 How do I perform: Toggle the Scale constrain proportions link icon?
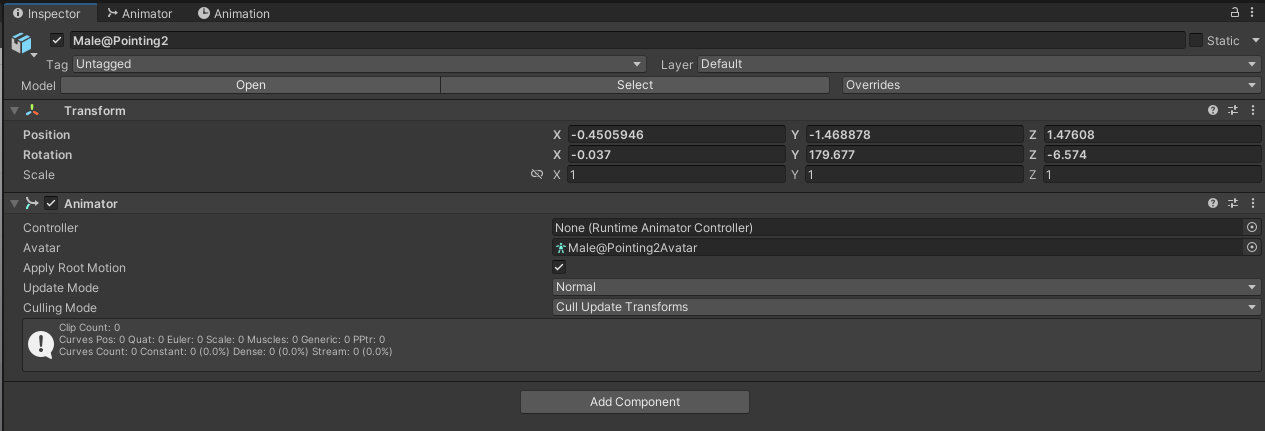coord(537,174)
